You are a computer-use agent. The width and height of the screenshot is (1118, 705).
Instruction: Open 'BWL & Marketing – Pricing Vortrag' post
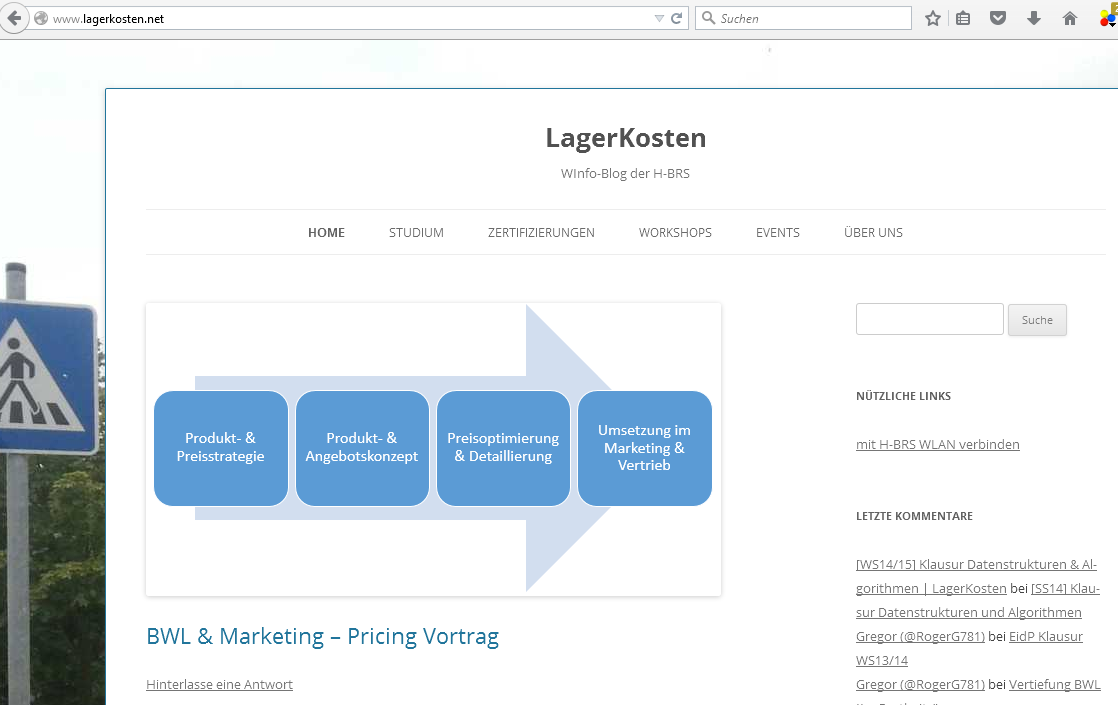coord(322,637)
